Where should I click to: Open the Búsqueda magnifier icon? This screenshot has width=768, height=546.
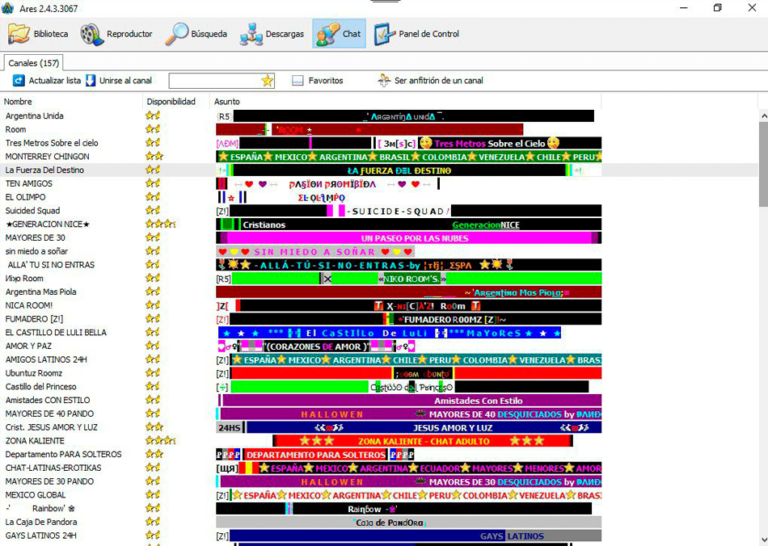(x=177, y=34)
